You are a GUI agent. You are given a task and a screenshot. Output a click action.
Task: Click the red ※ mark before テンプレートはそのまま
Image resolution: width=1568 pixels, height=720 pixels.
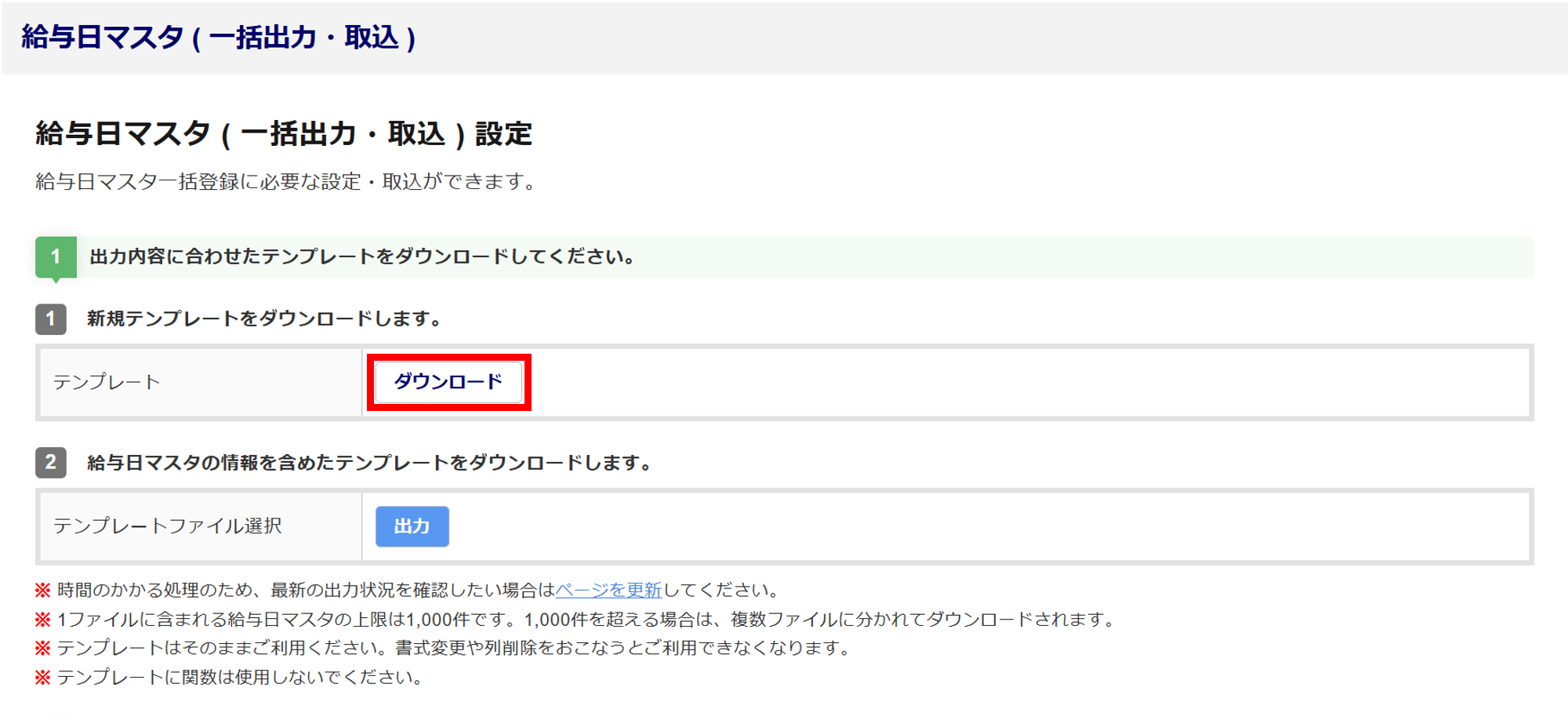pyautogui.click(x=43, y=648)
